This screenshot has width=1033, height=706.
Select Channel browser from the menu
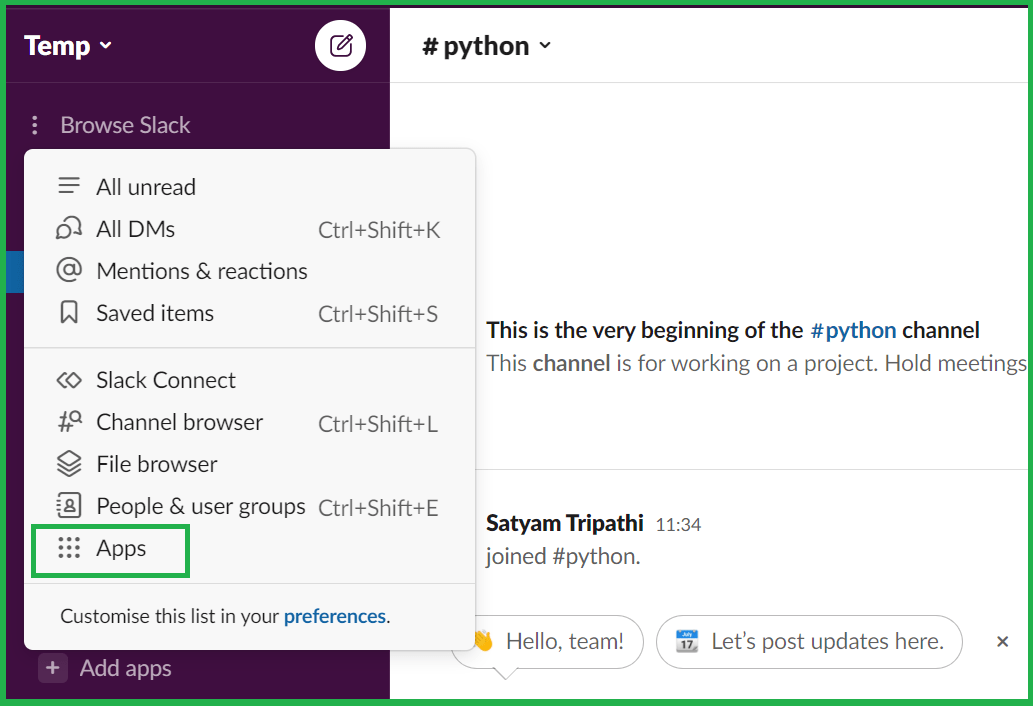180,422
